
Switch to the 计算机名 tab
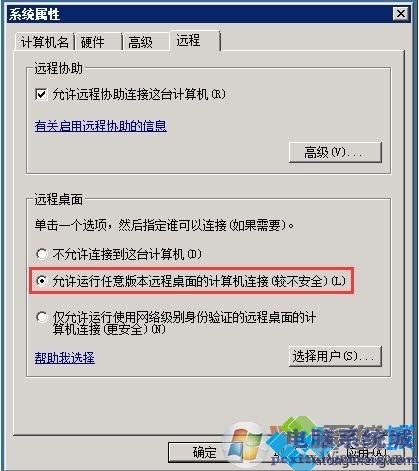45,42
